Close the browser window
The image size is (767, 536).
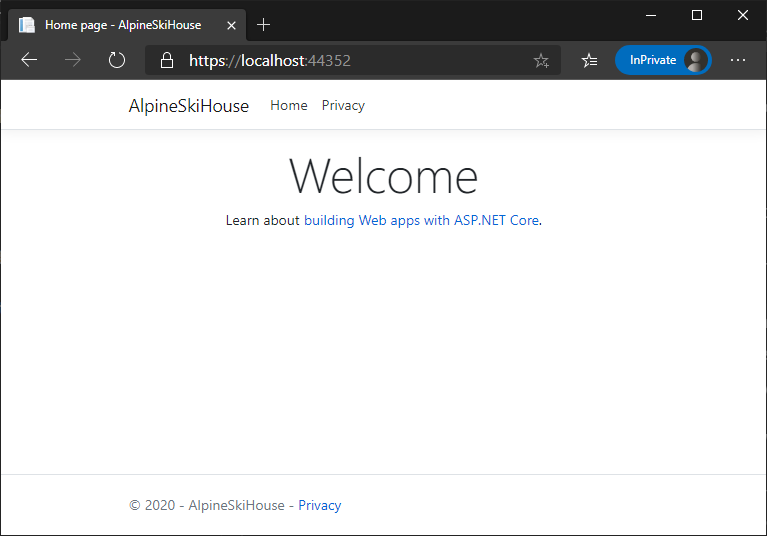click(743, 15)
